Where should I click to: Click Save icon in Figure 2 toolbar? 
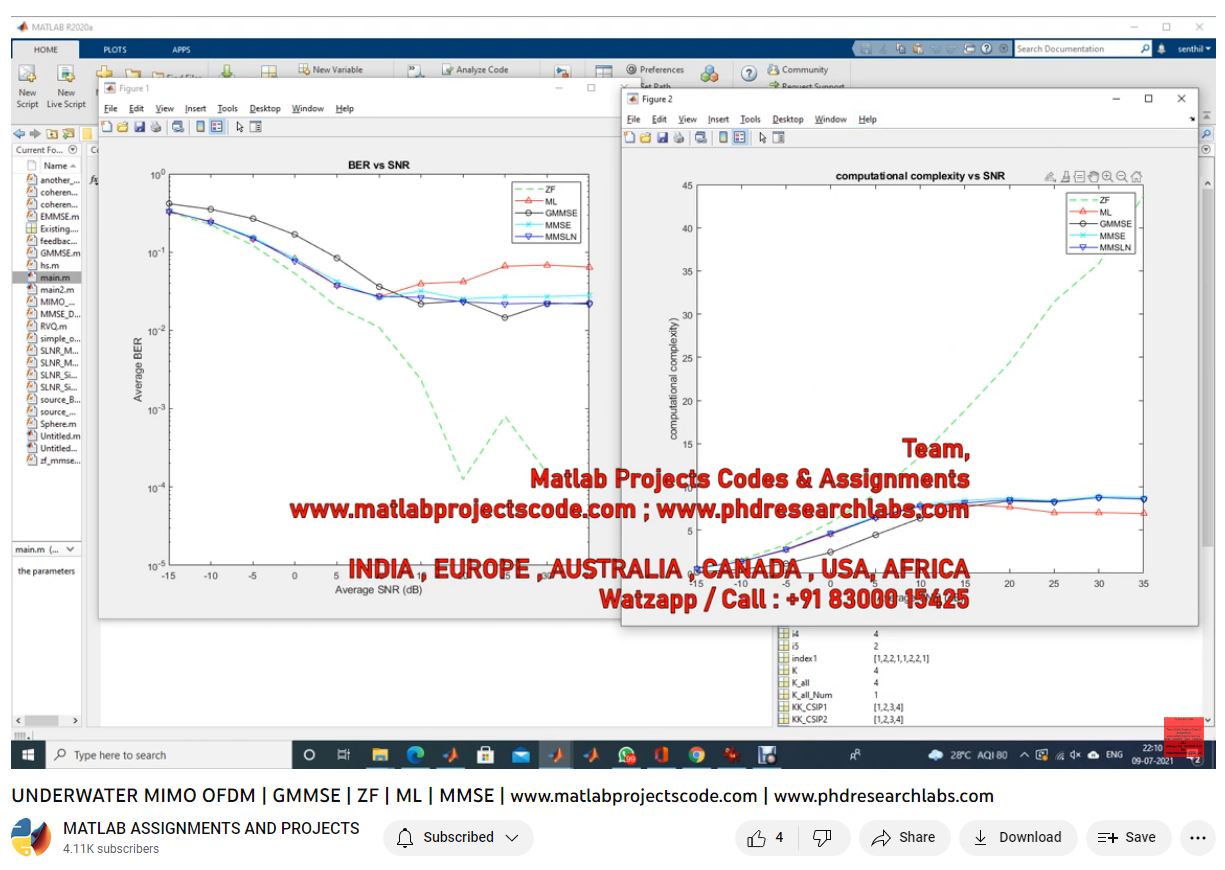click(x=662, y=138)
